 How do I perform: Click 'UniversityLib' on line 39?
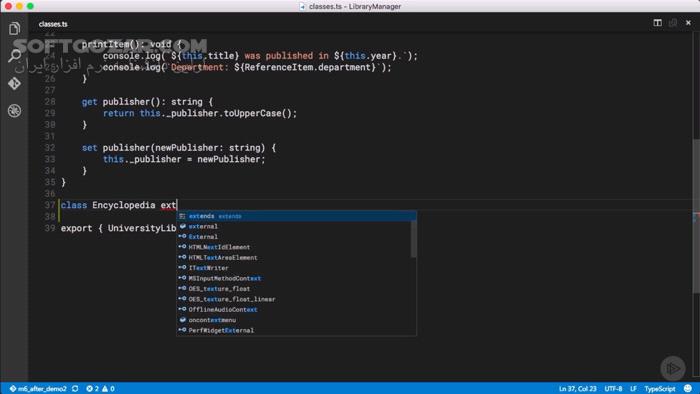[x=142, y=228]
